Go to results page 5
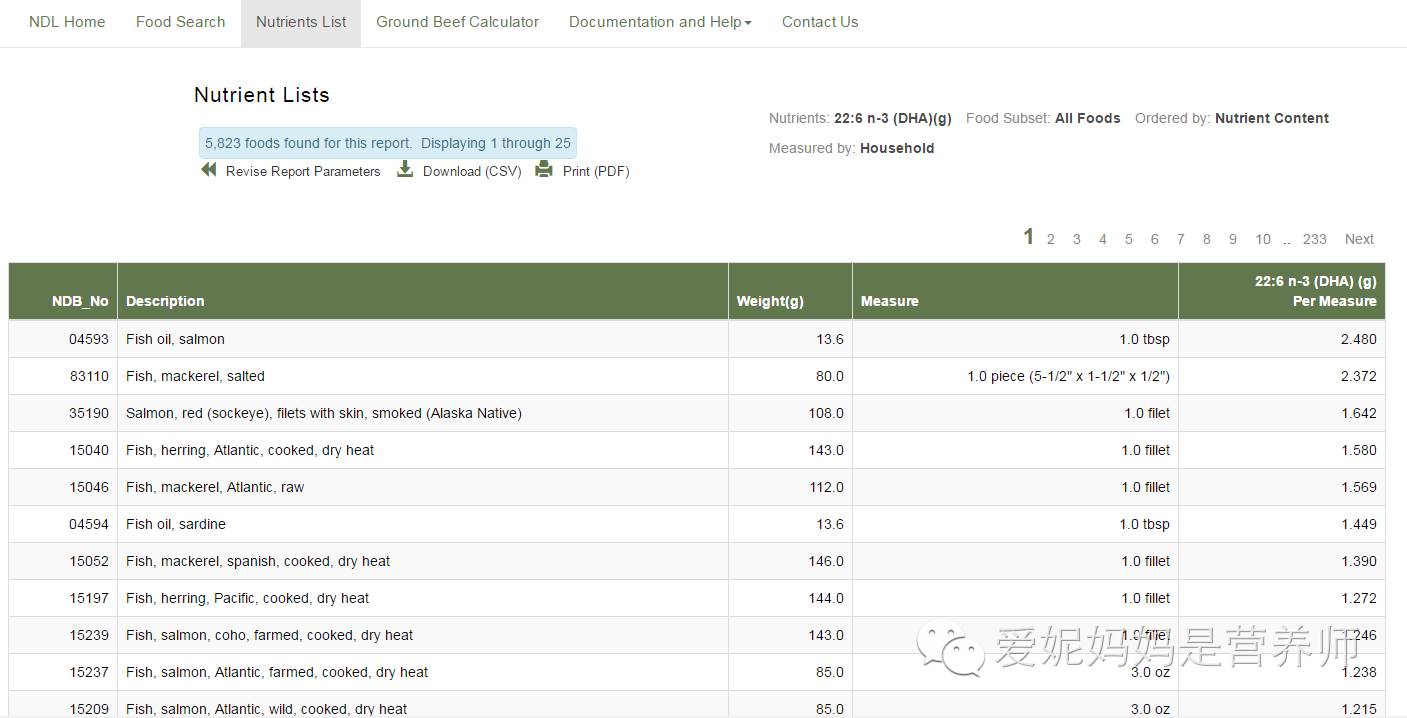Image resolution: width=1407 pixels, height=718 pixels. pyautogui.click(x=1129, y=239)
